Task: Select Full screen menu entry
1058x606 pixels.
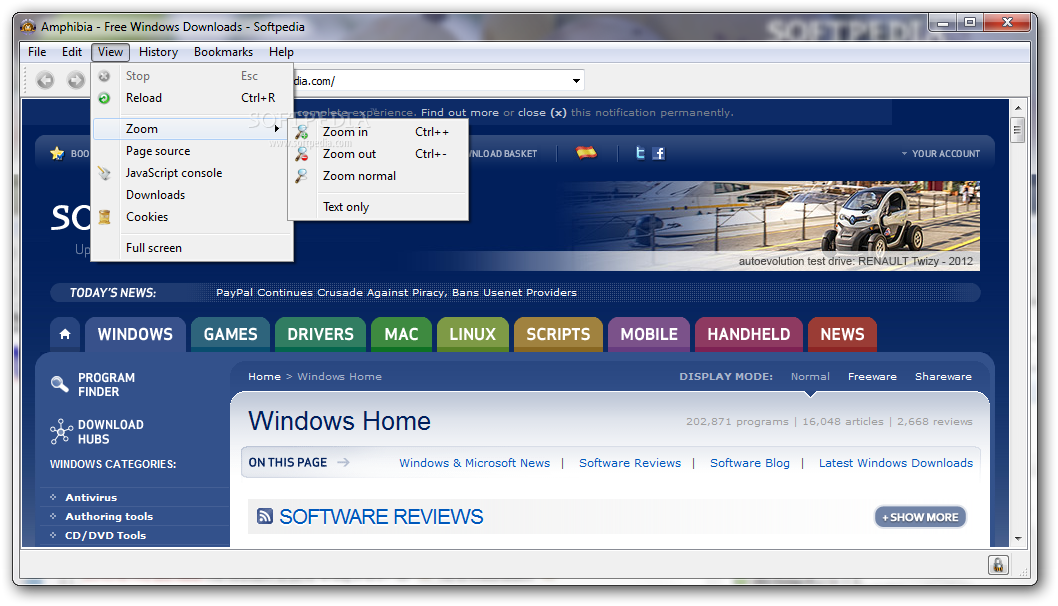Action: coord(192,248)
